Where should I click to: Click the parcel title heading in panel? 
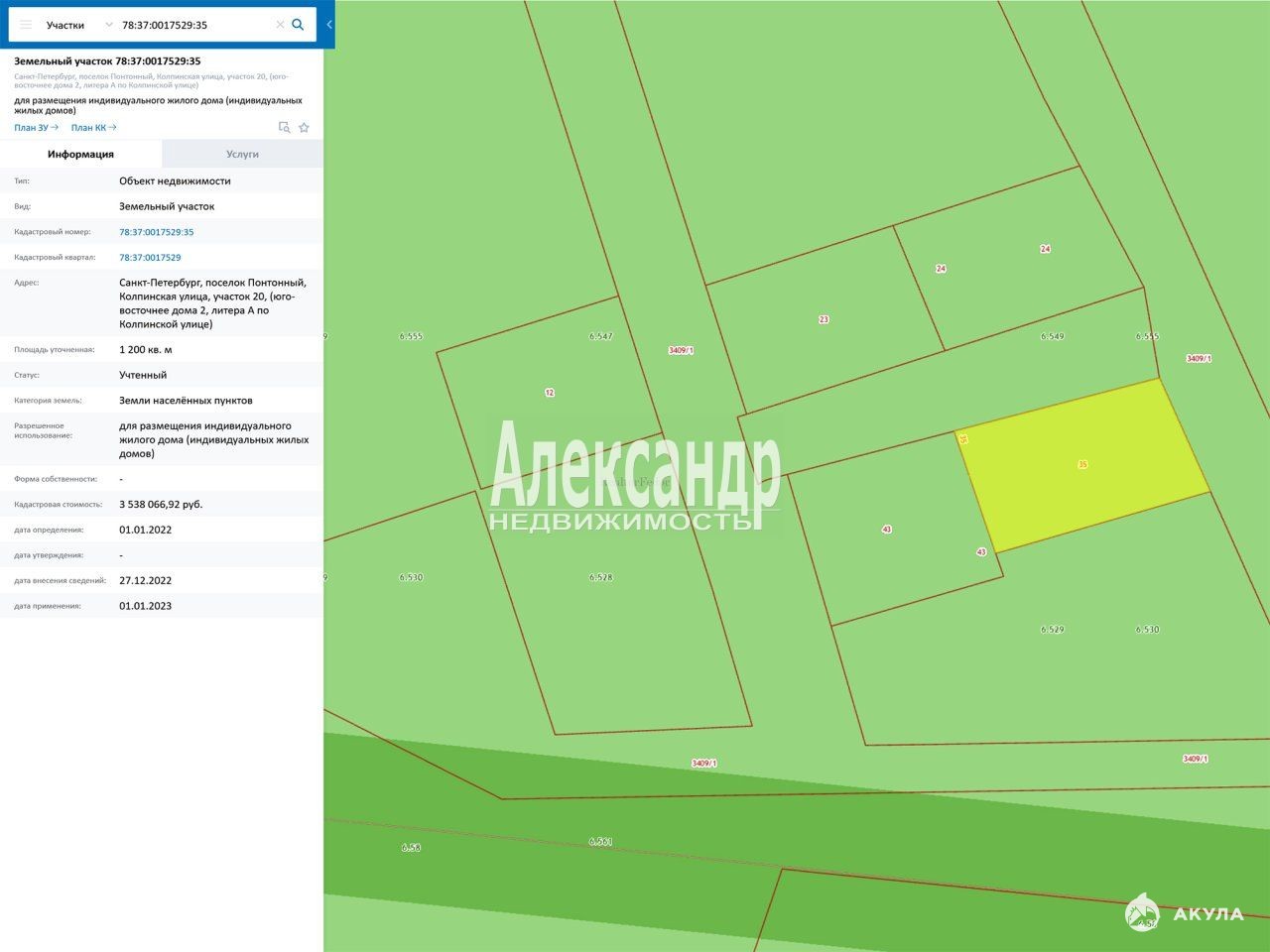point(107,61)
